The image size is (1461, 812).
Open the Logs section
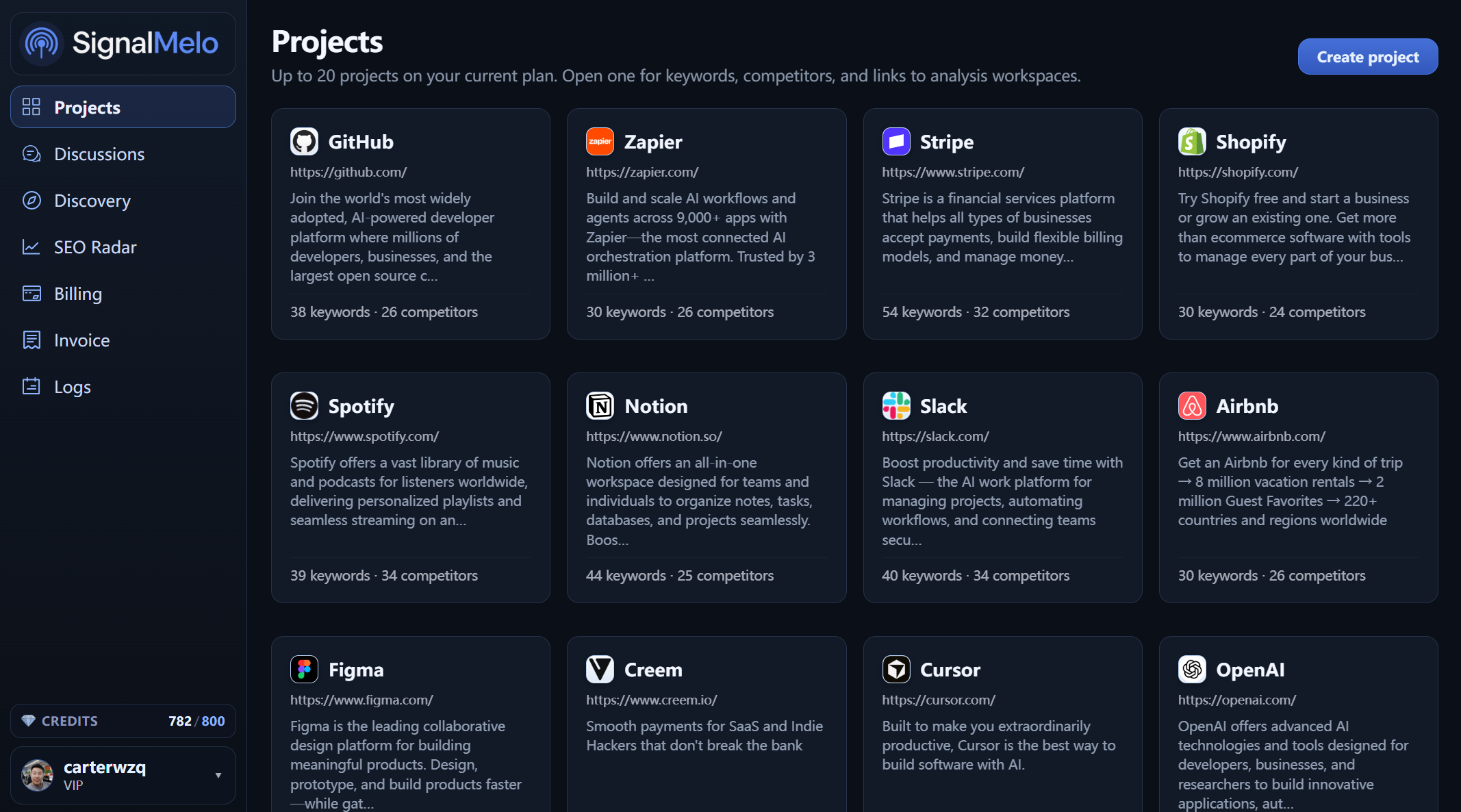click(x=72, y=386)
